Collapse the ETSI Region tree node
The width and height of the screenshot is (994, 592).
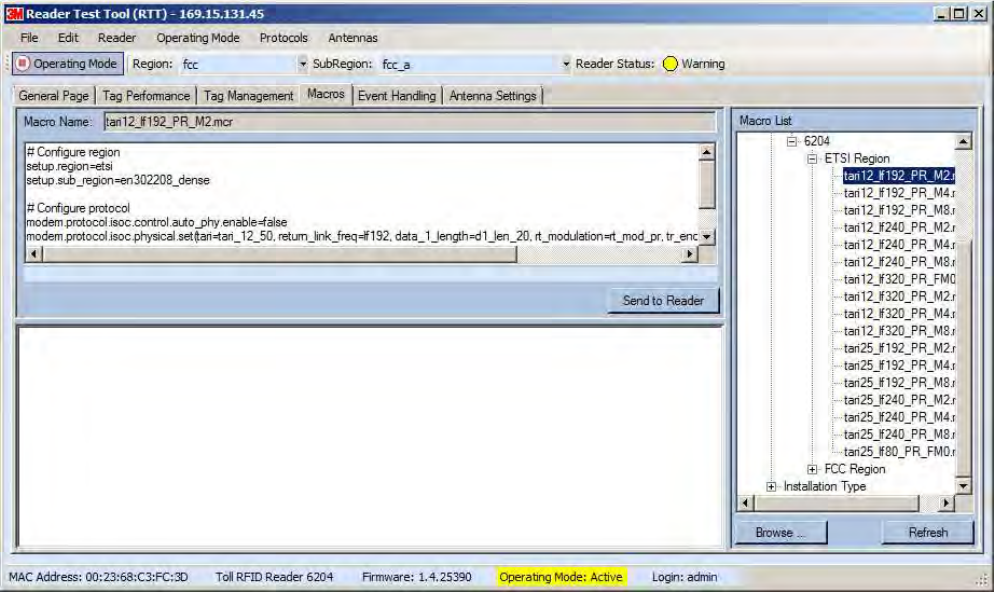click(x=812, y=158)
